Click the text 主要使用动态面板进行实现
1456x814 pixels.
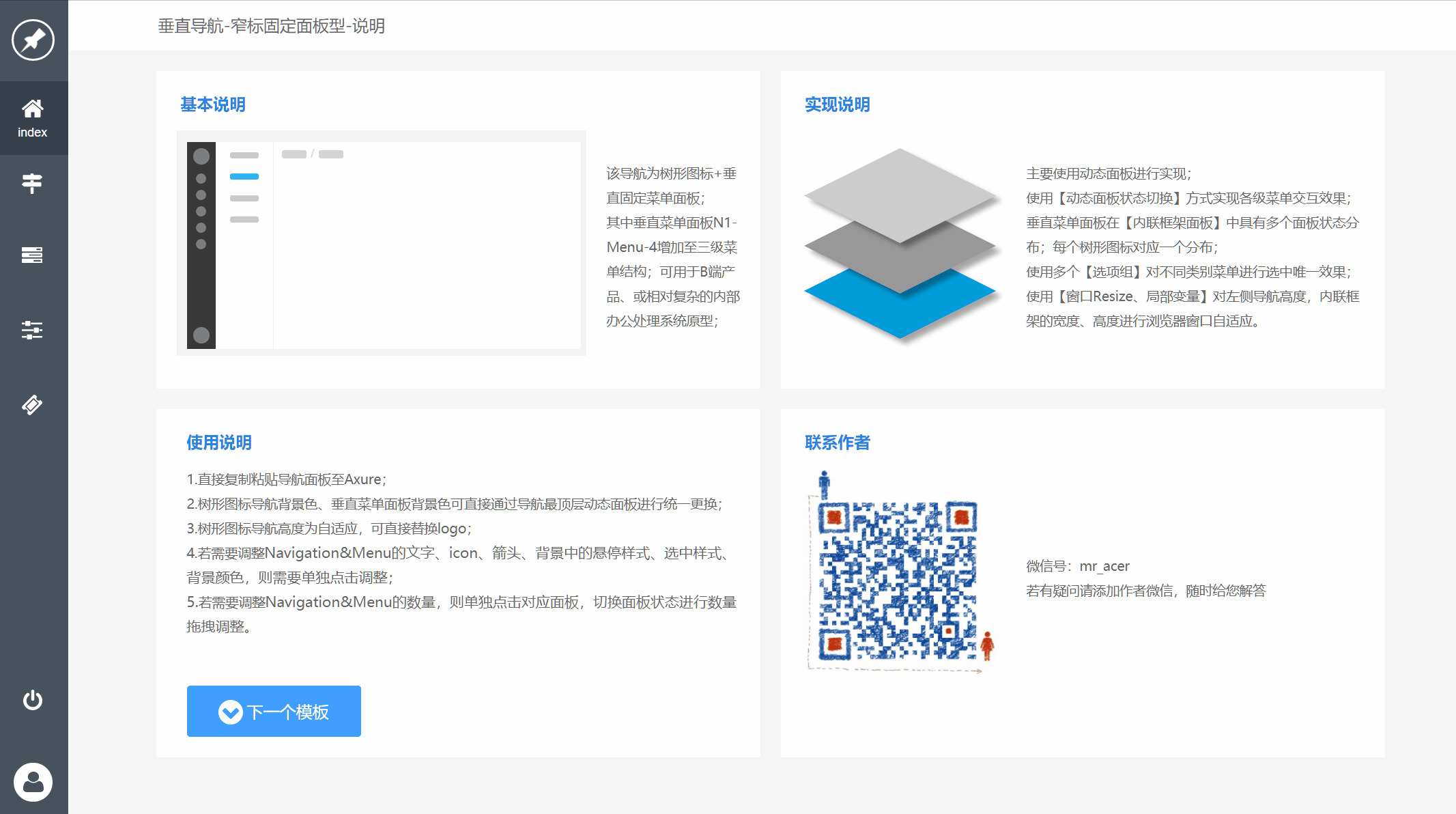pyautogui.click(x=1108, y=173)
